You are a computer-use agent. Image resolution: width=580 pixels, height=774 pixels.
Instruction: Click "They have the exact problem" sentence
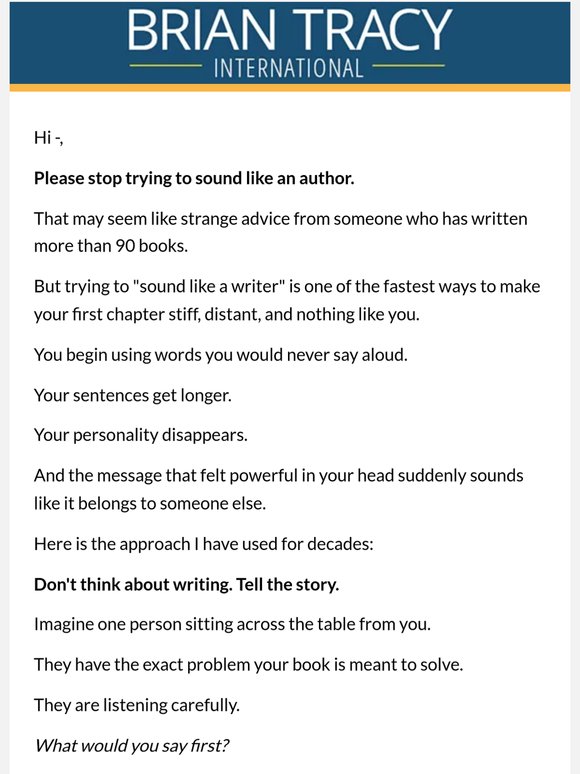(x=248, y=665)
